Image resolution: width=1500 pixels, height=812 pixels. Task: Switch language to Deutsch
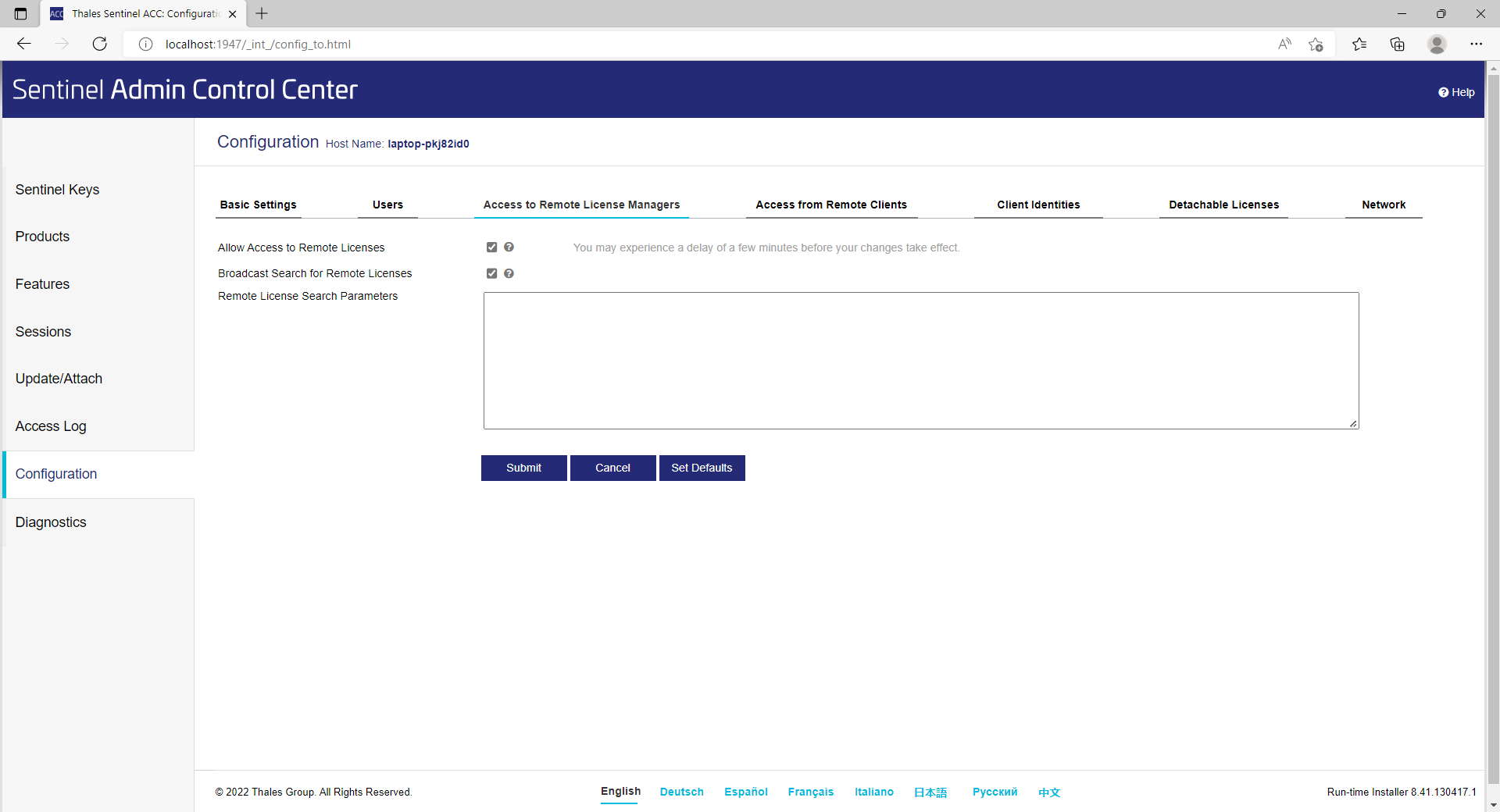pyautogui.click(x=681, y=792)
